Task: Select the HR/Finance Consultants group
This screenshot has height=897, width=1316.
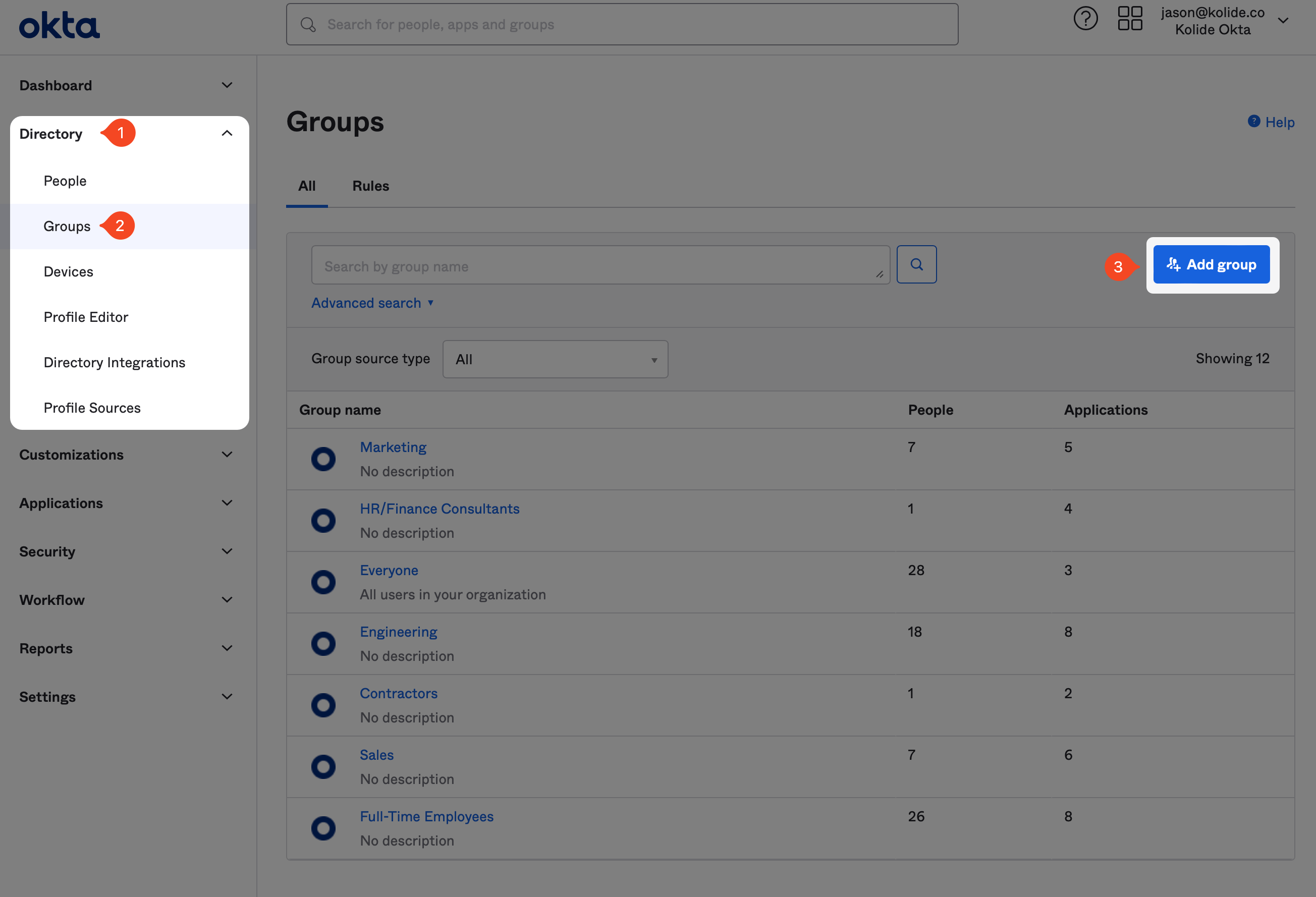Action: coord(439,508)
